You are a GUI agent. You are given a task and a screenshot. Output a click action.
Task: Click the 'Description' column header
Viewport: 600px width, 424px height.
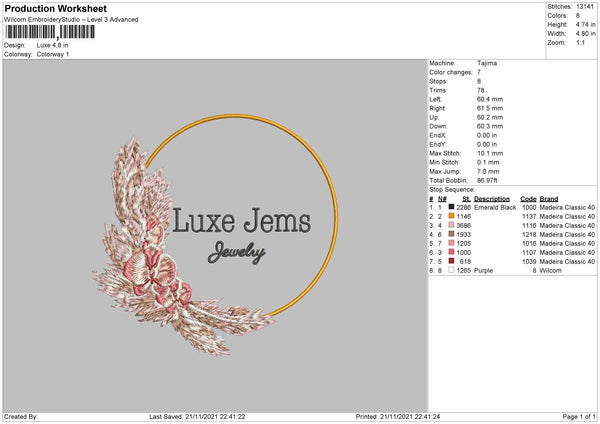492,199
